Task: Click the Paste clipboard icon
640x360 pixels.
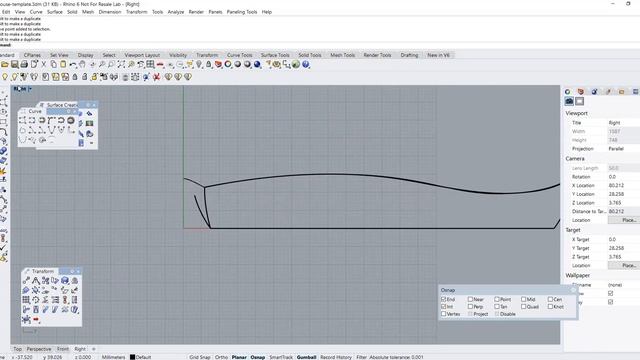Action: pyautogui.click(x=63, y=64)
